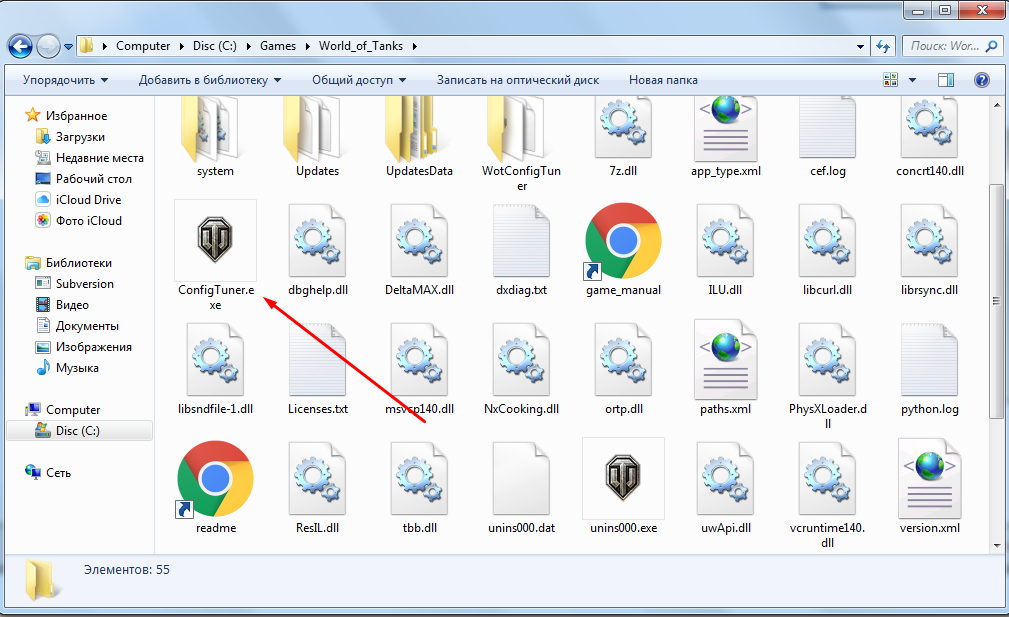
Task: Open the view options dropdown arrow
Action: pyautogui.click(x=912, y=80)
